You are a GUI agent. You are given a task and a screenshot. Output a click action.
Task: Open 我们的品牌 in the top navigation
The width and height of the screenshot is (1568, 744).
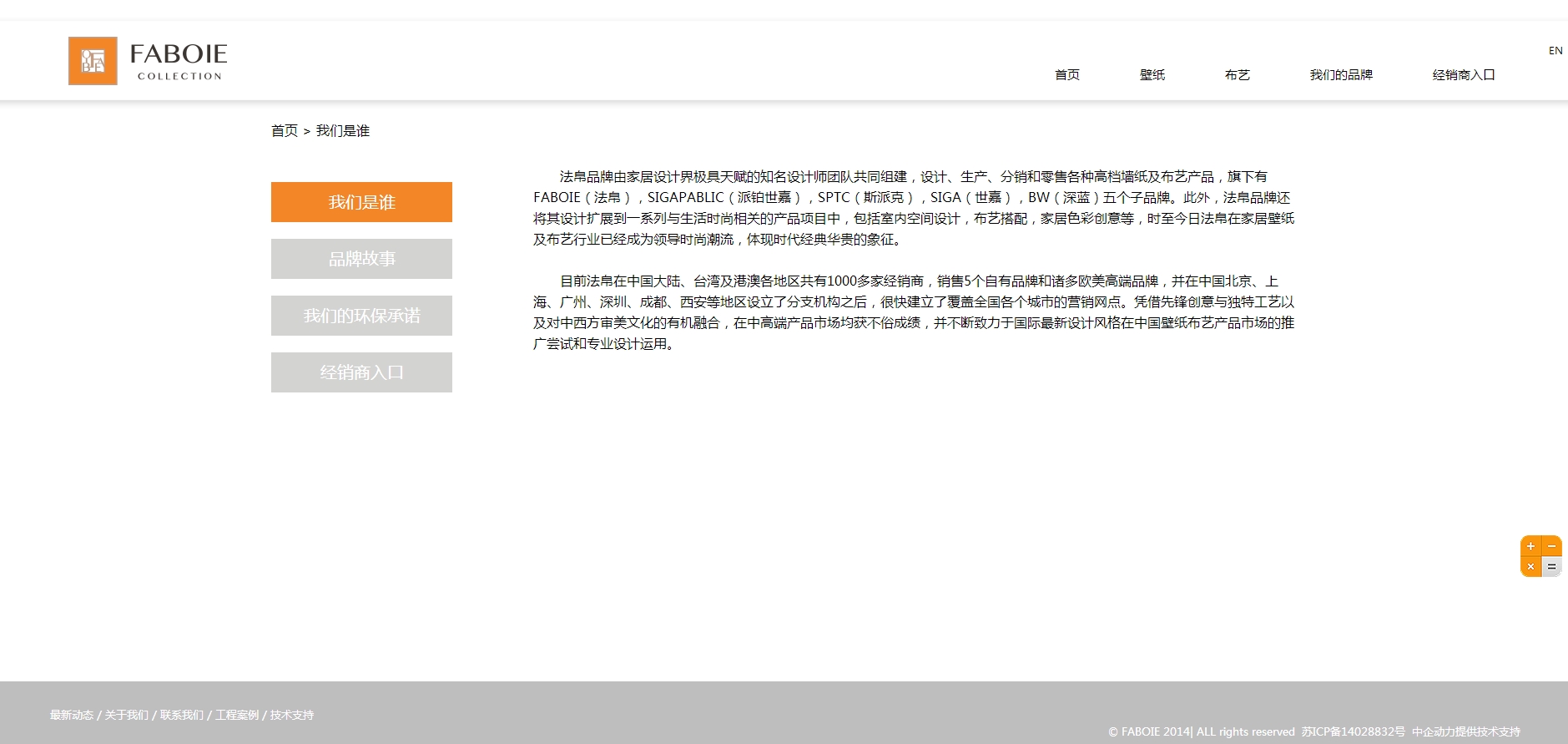1341,75
